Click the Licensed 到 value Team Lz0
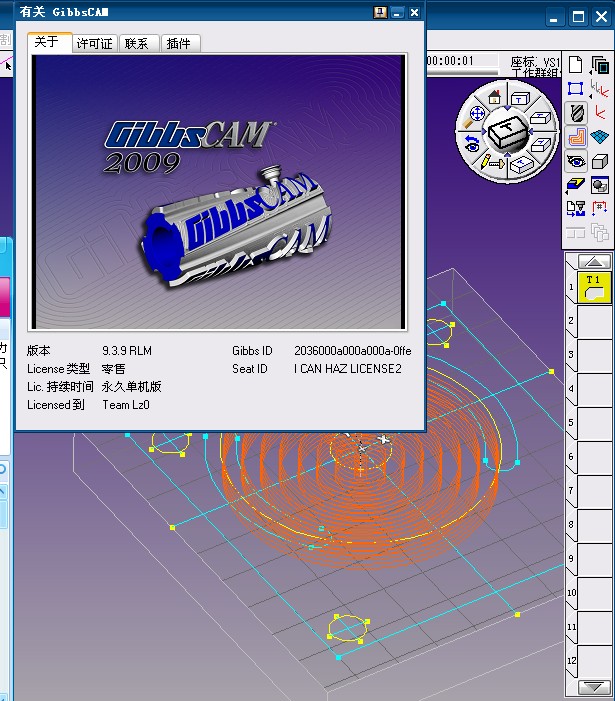 (126, 405)
